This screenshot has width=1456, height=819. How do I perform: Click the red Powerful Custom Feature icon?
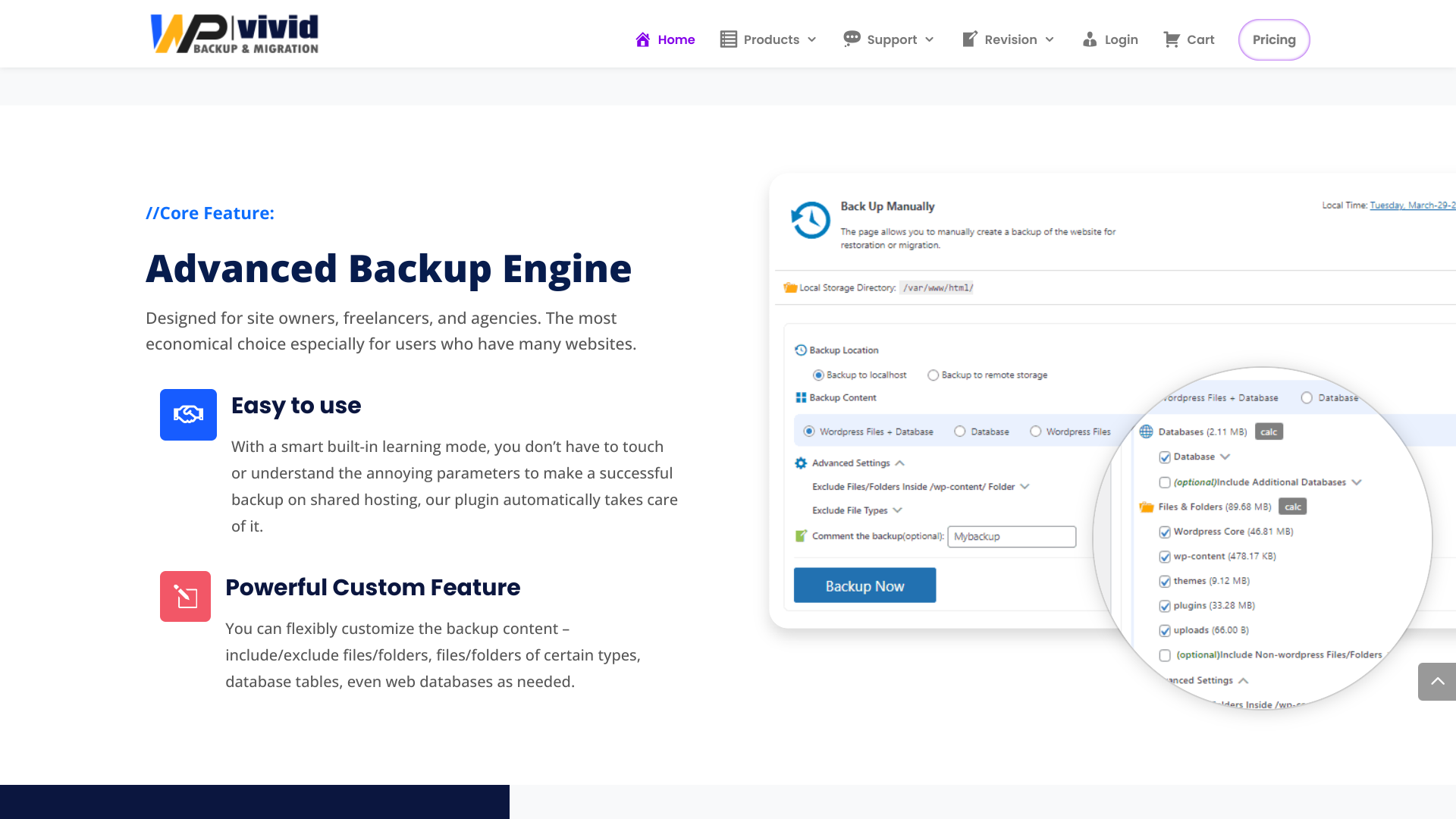[x=185, y=596]
